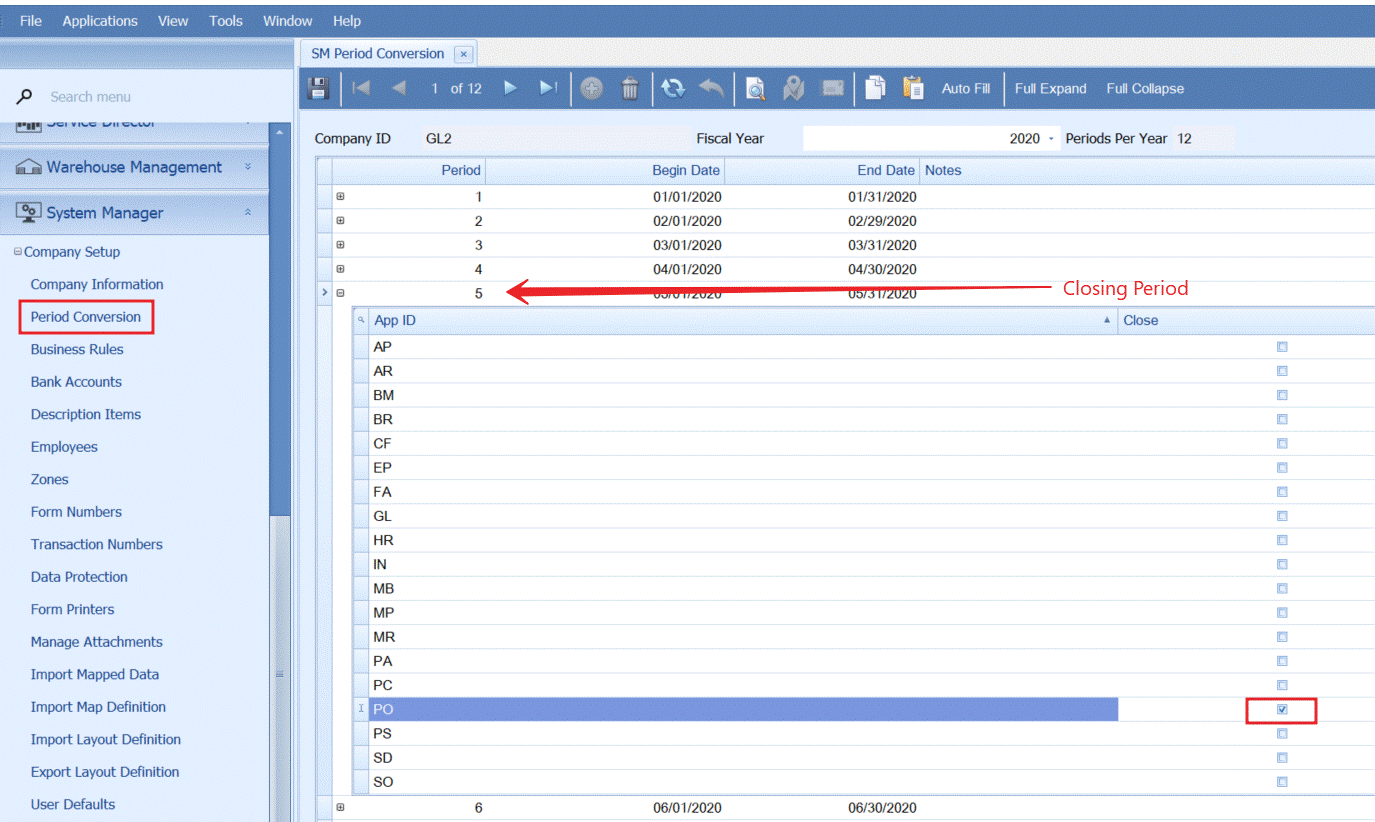The height and width of the screenshot is (822, 1375).
Task: Check the Close checkbox for GL
Action: [x=1282, y=516]
